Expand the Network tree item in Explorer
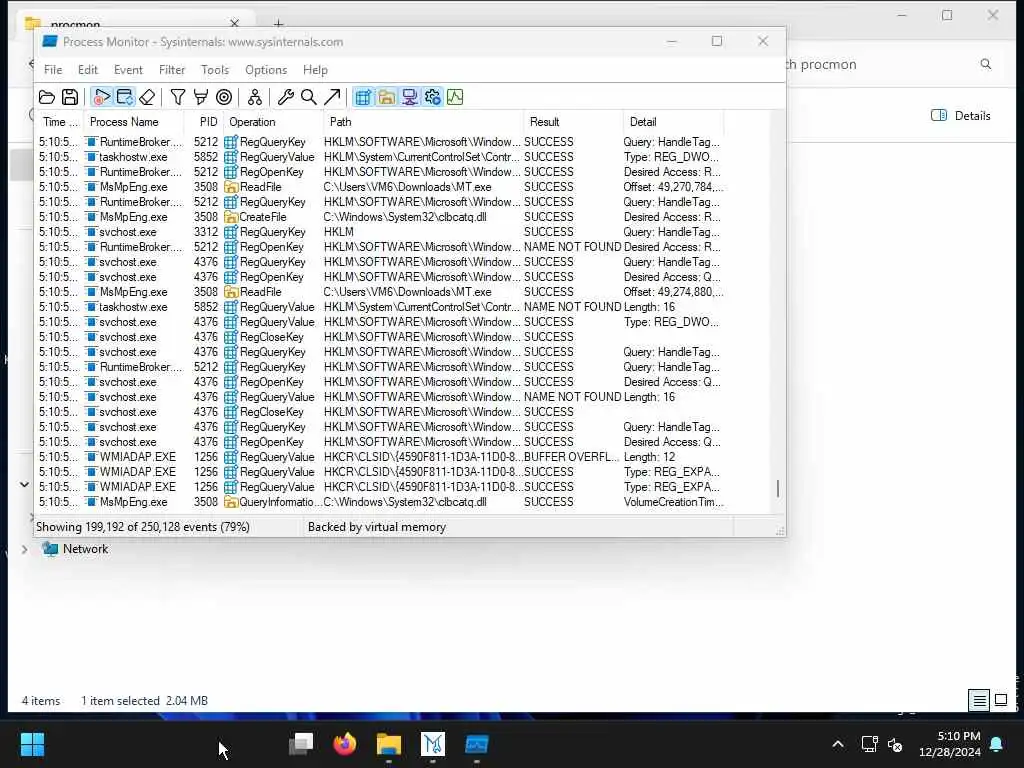Screen dimensions: 1024x768 tap(24, 549)
